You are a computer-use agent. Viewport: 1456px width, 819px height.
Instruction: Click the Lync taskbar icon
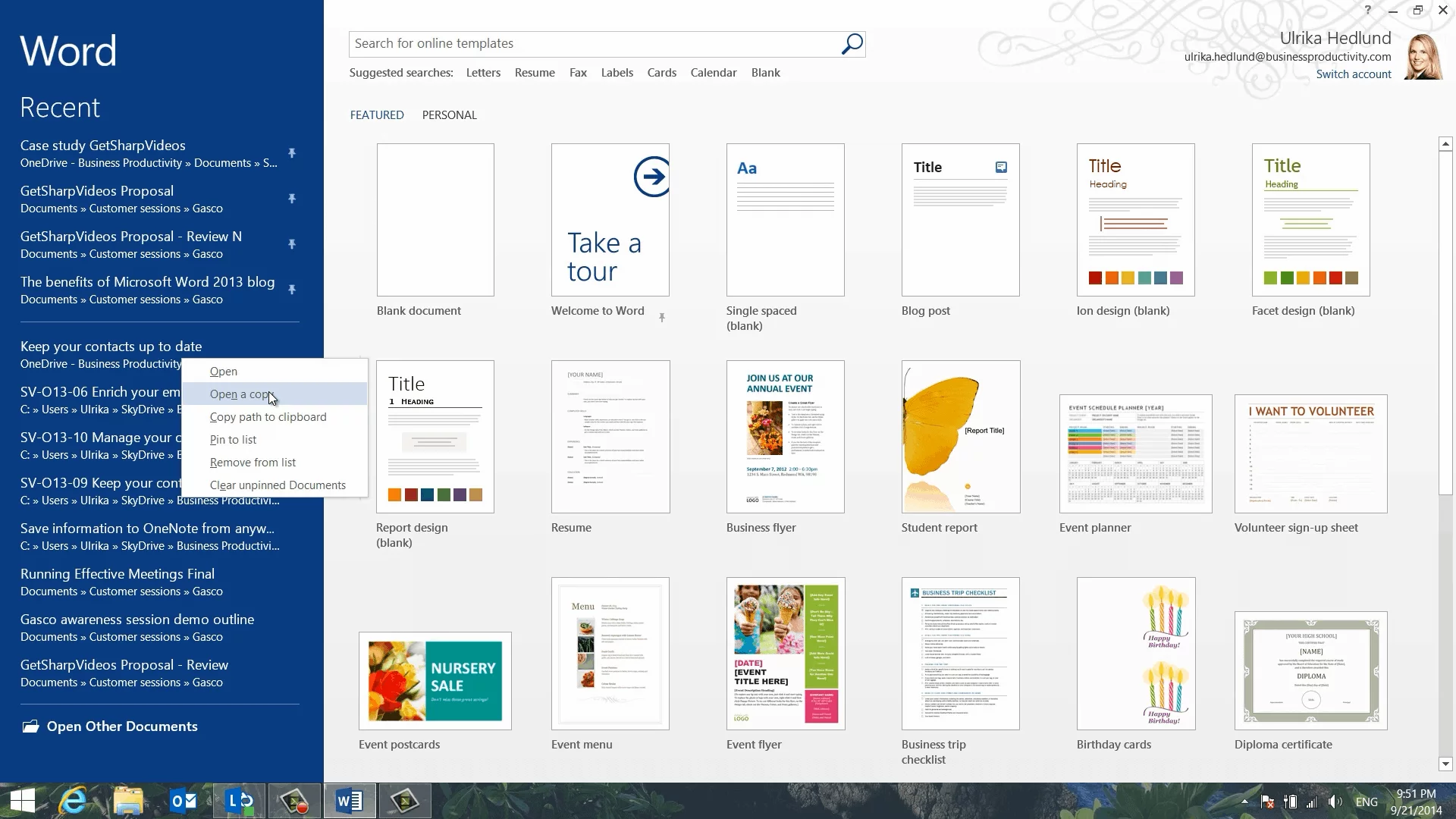[x=240, y=801]
